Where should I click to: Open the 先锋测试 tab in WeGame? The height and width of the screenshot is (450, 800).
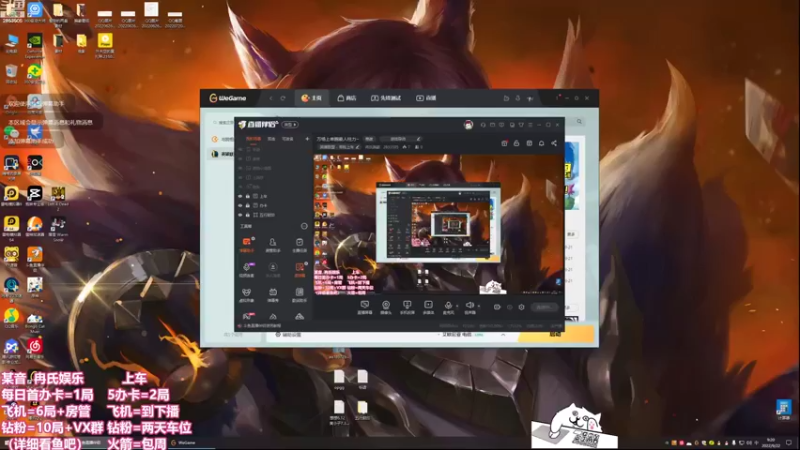pyautogui.click(x=386, y=98)
